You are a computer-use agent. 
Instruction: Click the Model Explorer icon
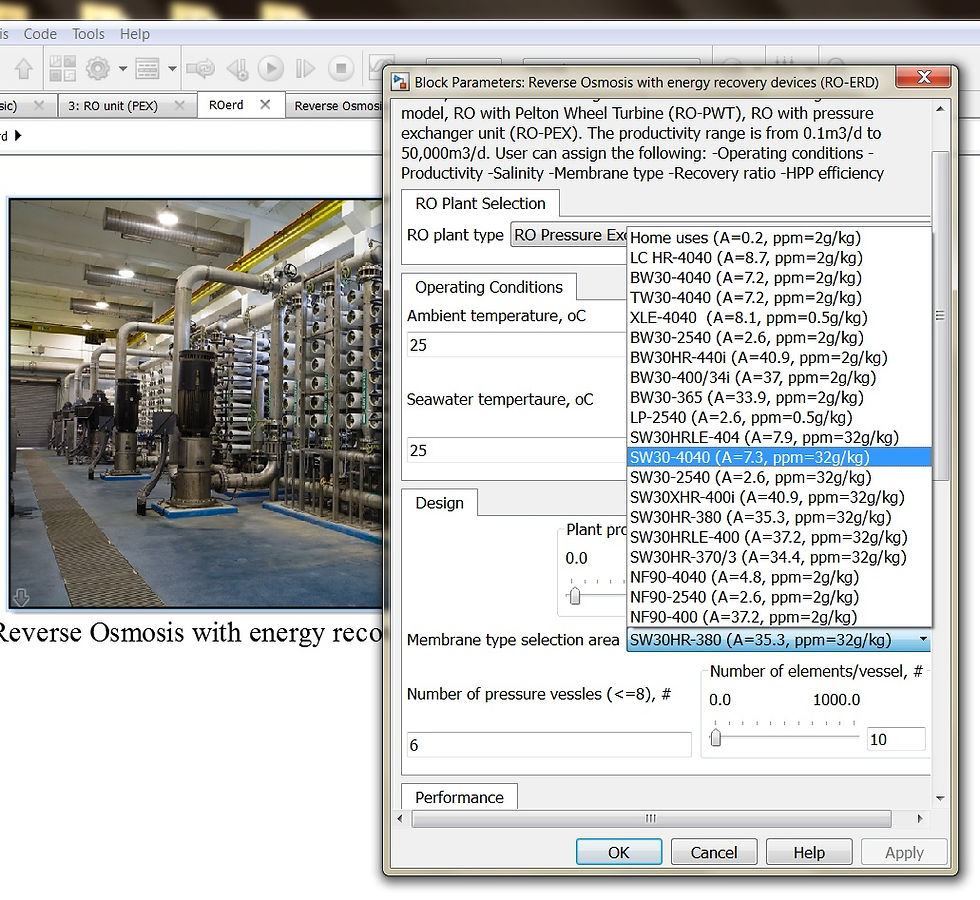(147, 69)
